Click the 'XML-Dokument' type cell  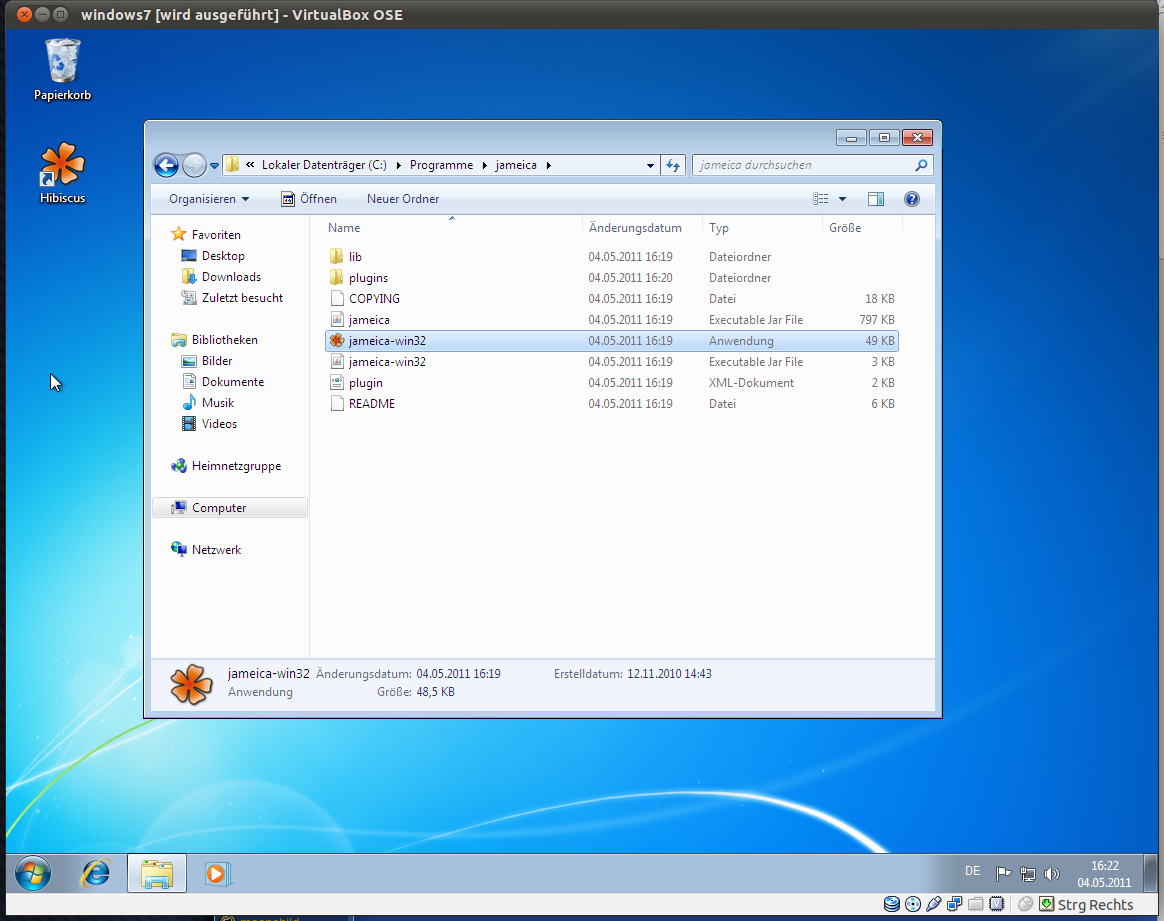pyautogui.click(x=751, y=383)
